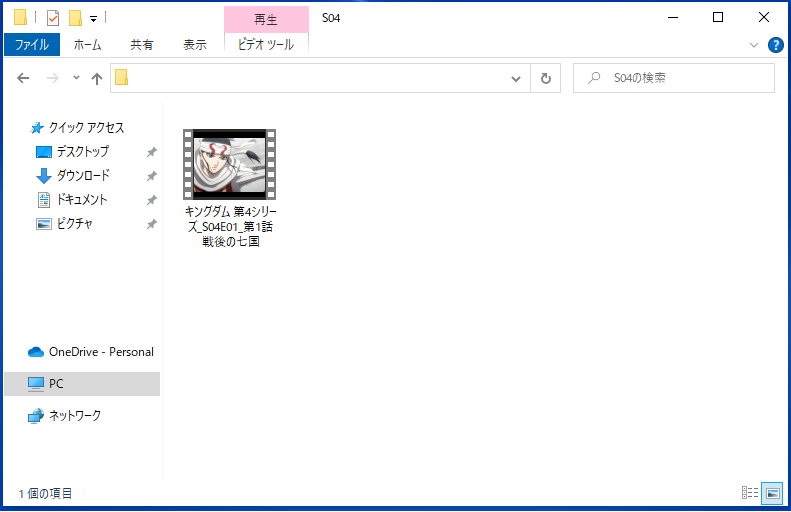Image resolution: width=791 pixels, height=512 pixels.
Task: Select ネットワーク in the navigation pane
Action: pos(65,416)
